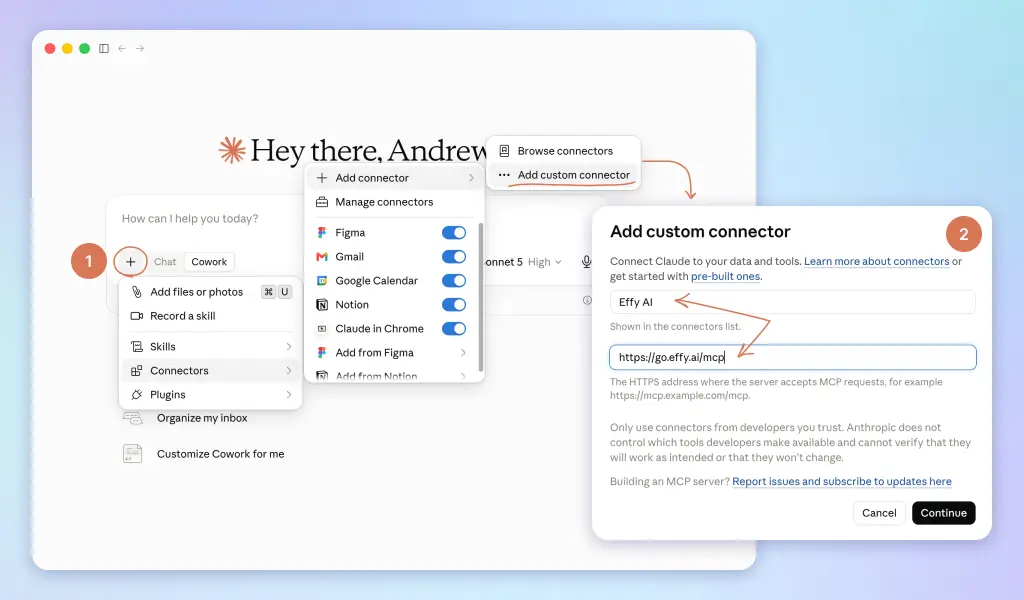This screenshot has height=600, width=1024.
Task: Expand the Skills submenu chevron
Action: [289, 347]
